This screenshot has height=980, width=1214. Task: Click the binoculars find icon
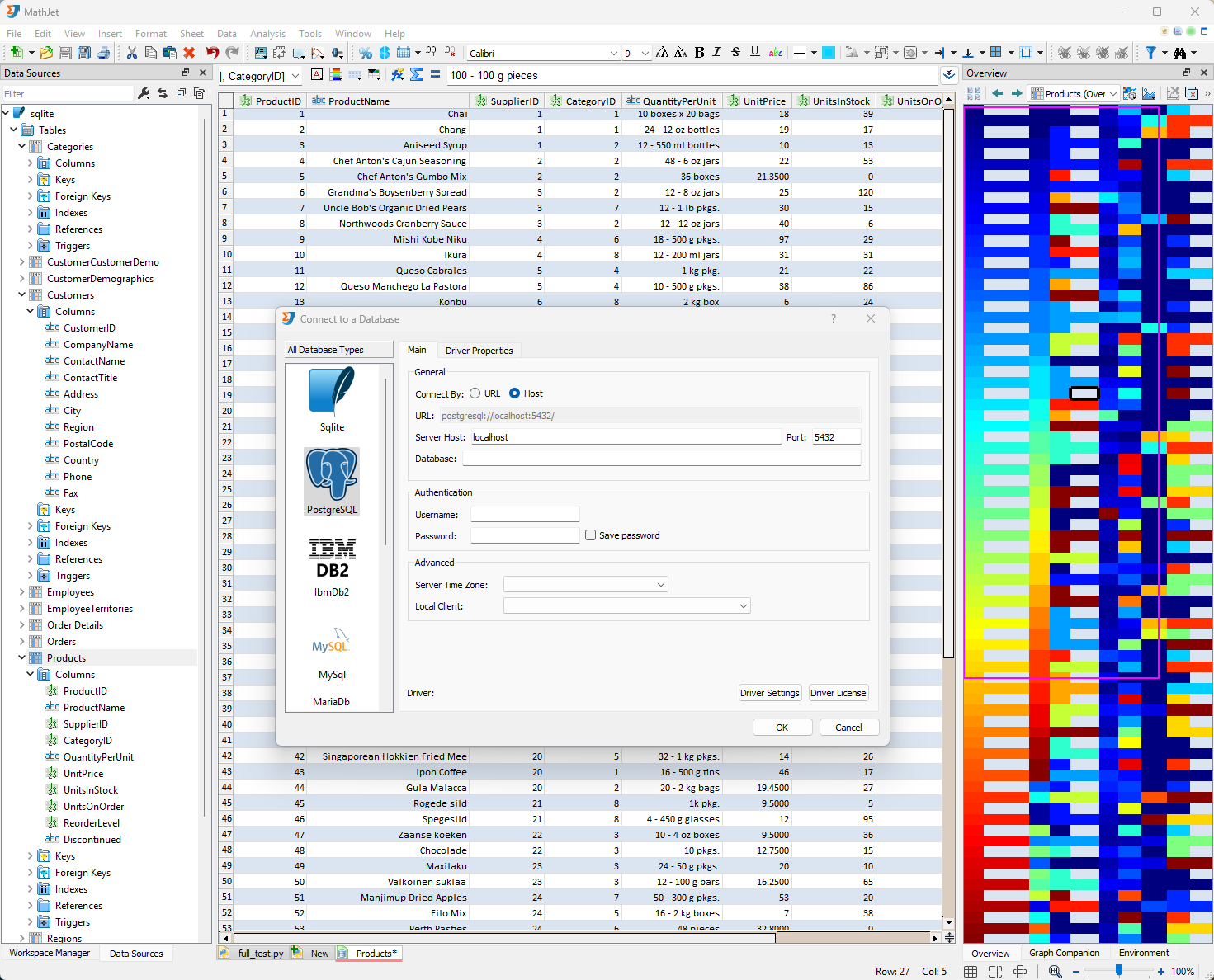tap(1179, 53)
